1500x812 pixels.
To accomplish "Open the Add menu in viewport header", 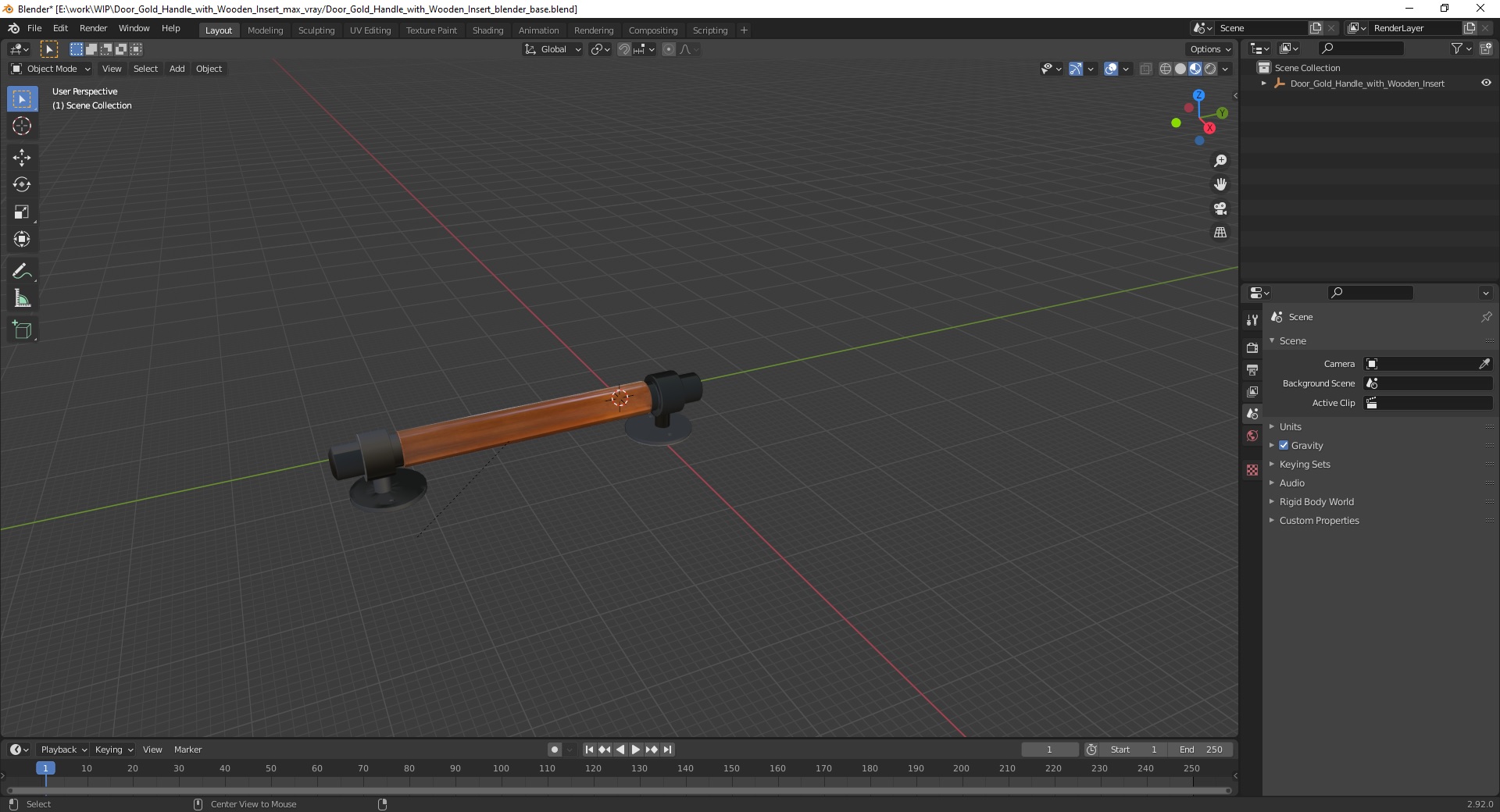I will coord(177,69).
